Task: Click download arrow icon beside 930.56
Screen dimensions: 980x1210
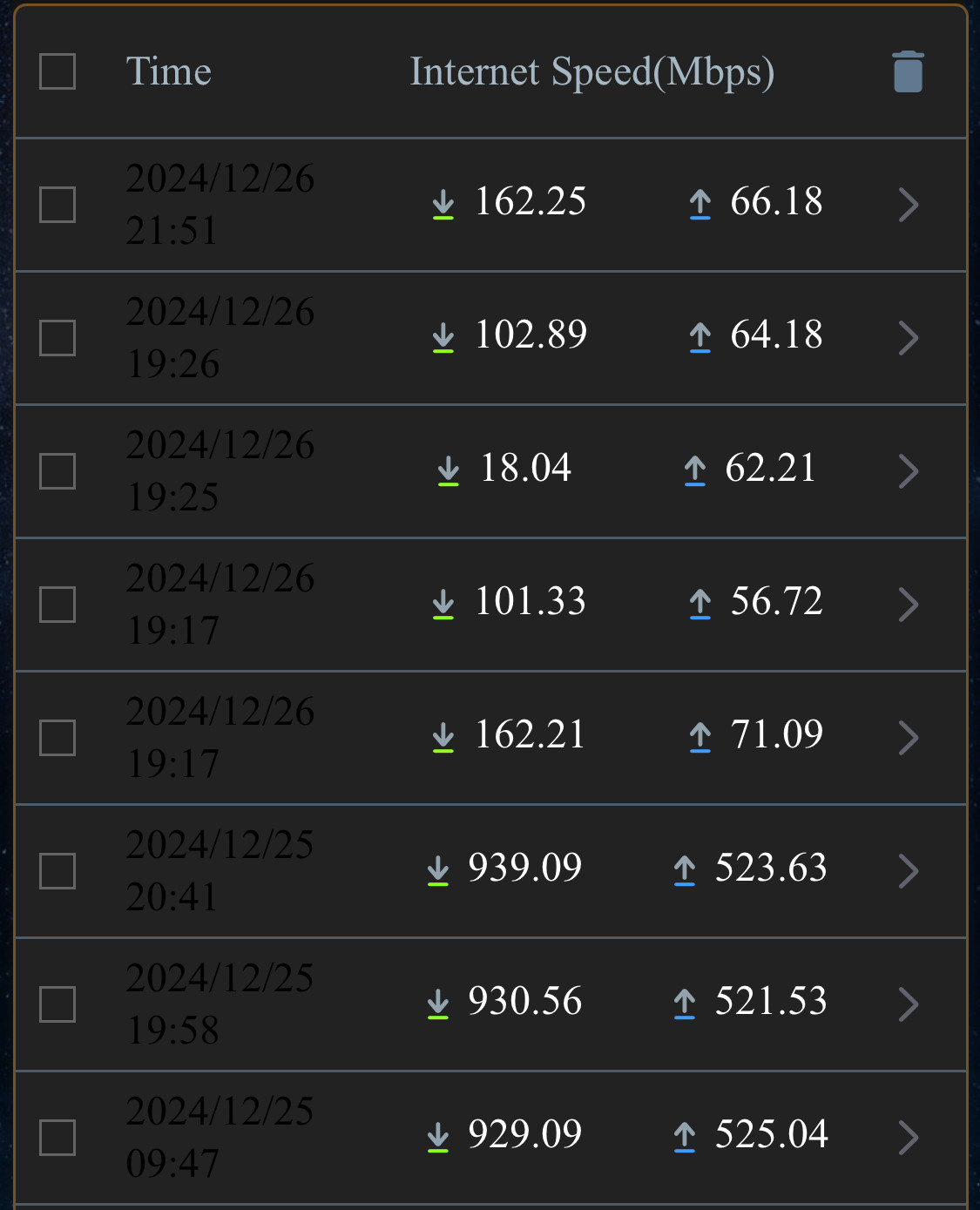Action: [x=438, y=1004]
